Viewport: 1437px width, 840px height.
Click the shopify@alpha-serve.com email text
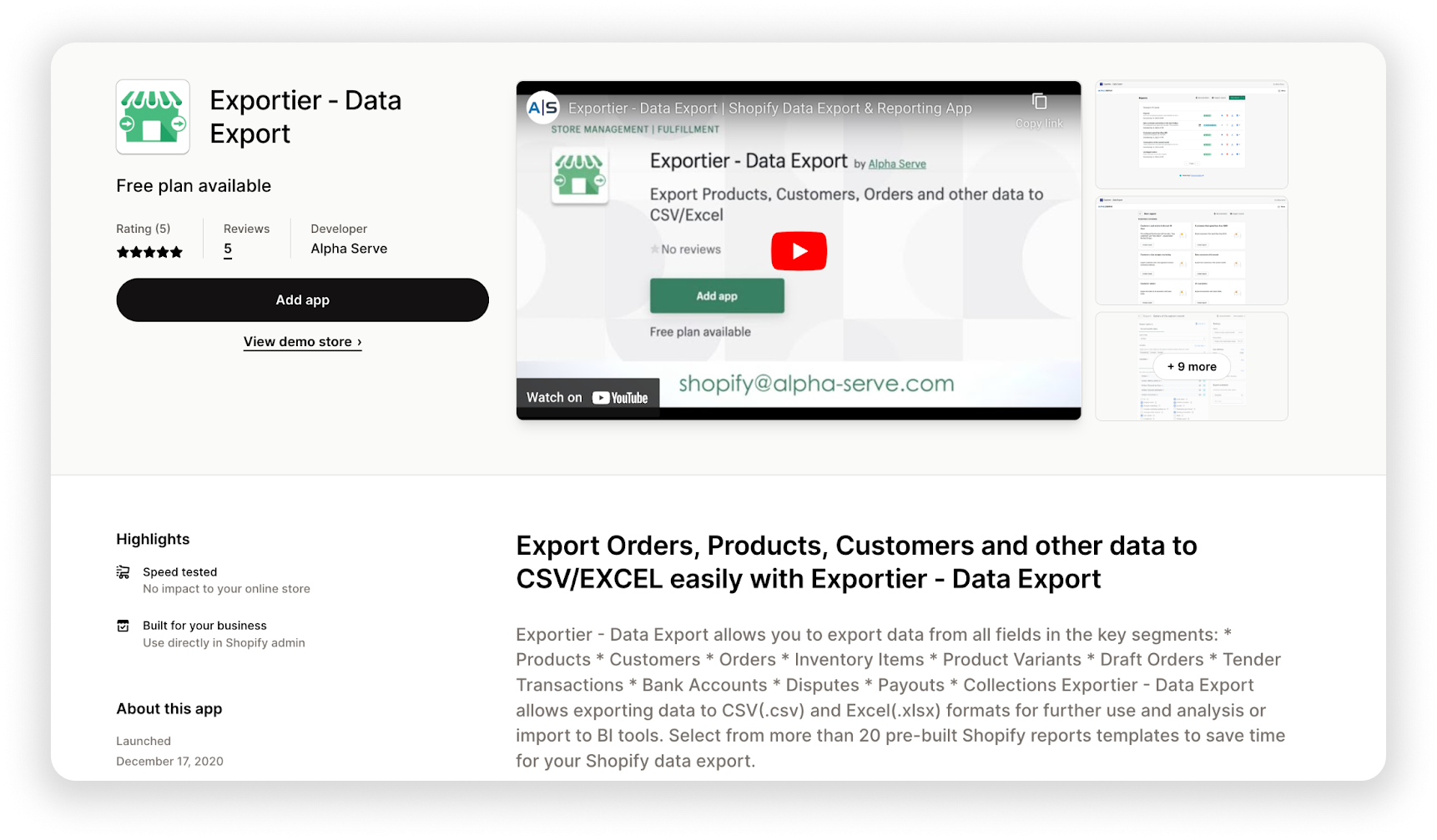[814, 383]
